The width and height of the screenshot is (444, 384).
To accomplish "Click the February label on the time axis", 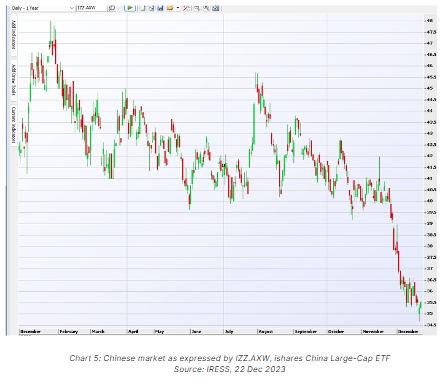I will pyautogui.click(x=69, y=331).
